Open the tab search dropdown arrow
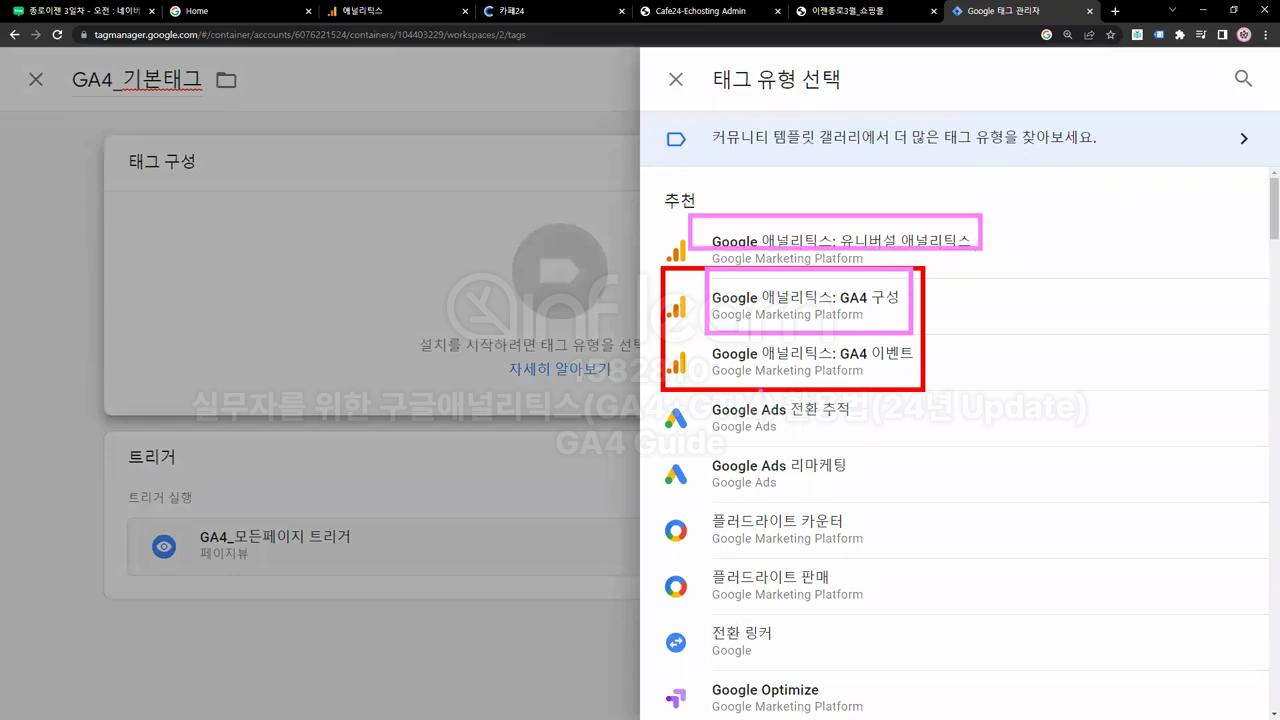The width and height of the screenshot is (1280, 720). coord(1174,11)
